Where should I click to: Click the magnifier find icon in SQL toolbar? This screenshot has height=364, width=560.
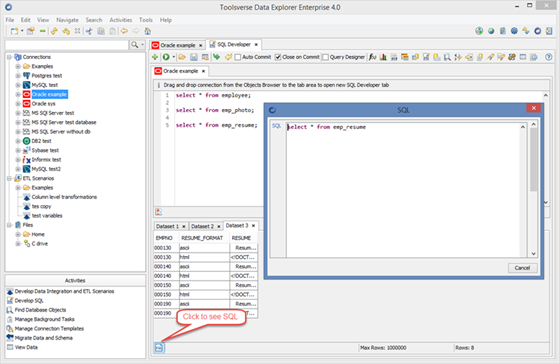[447, 57]
